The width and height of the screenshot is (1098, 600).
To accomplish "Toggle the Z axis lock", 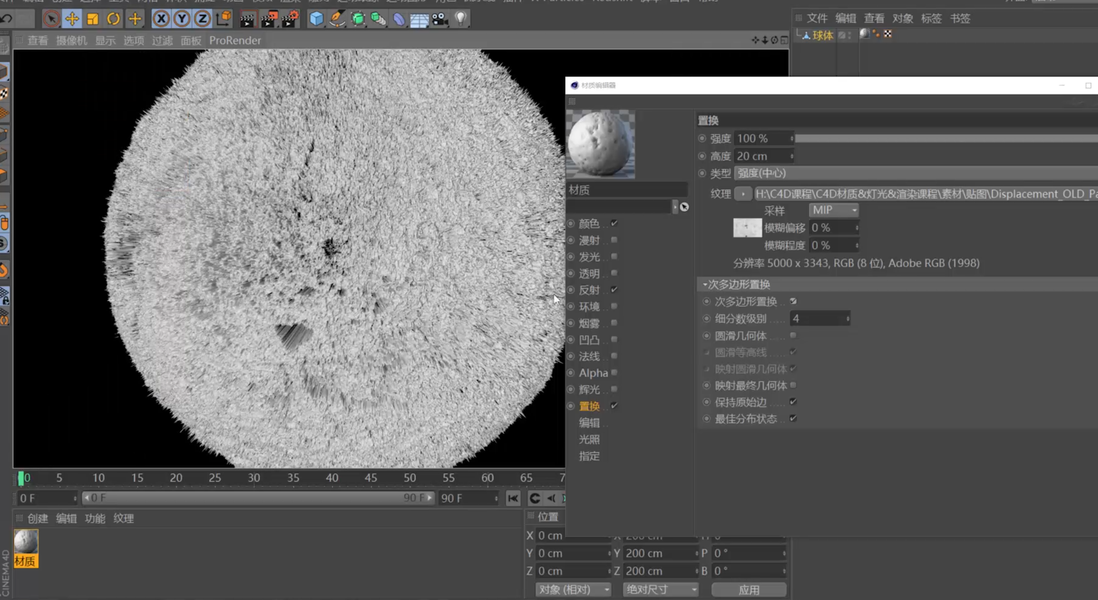I will (x=202, y=19).
